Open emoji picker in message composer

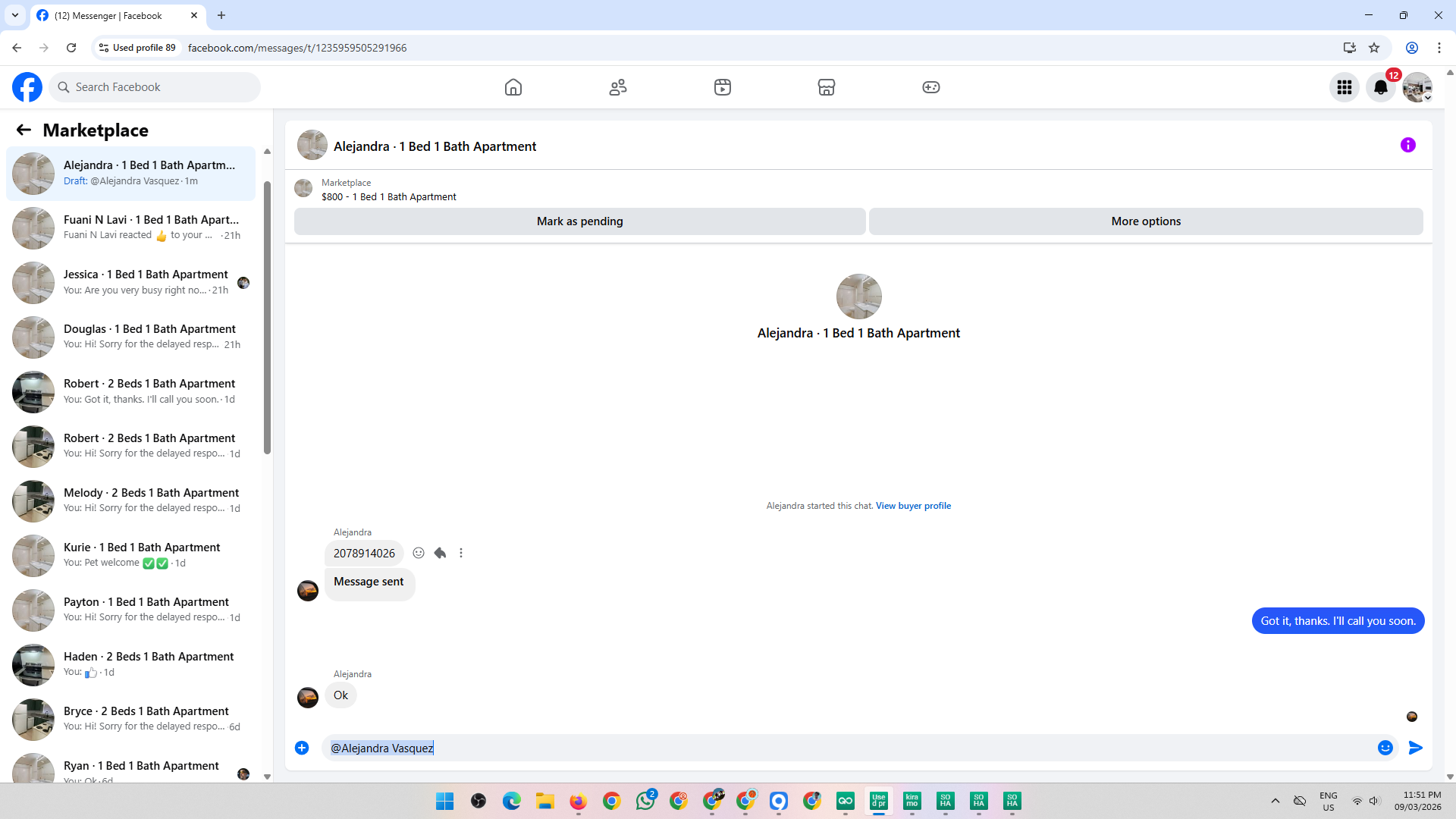coord(1385,748)
